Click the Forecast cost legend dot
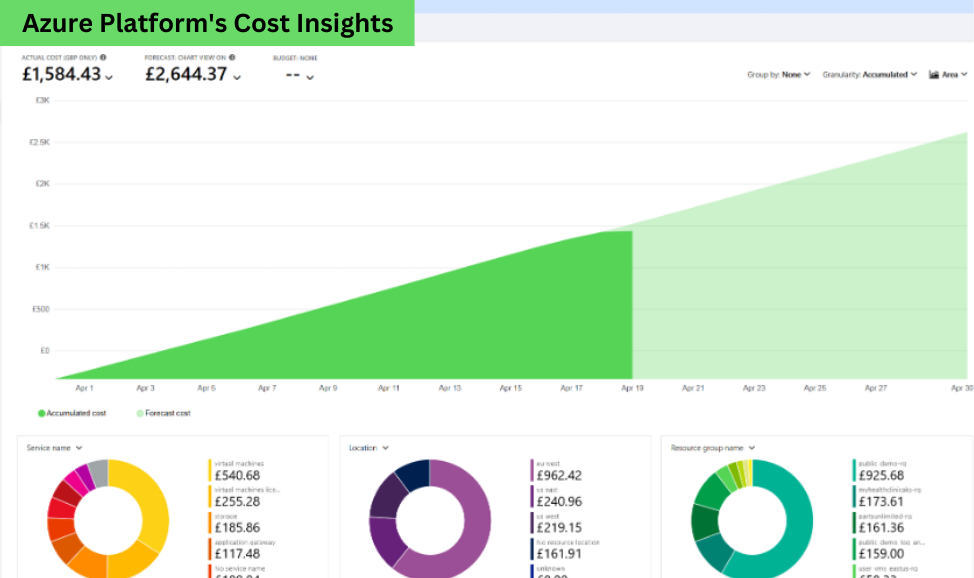This screenshot has width=974, height=578. [140, 413]
